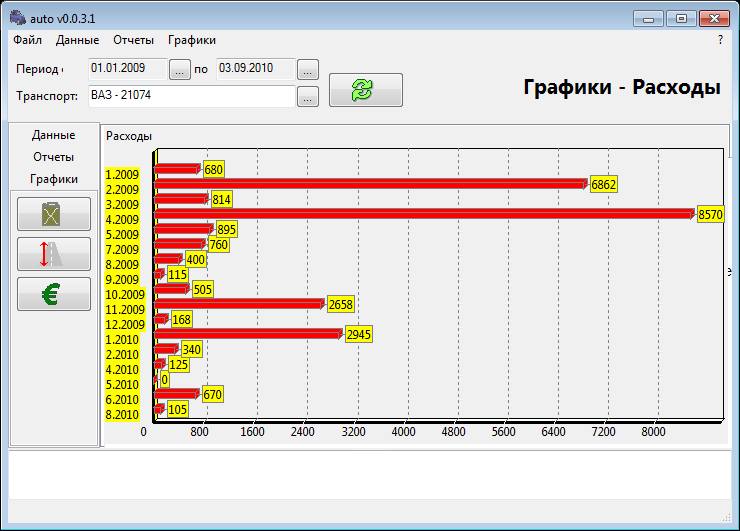740x531 pixels.
Task: Open the Данные menu in menu bar
Action: pos(77,40)
